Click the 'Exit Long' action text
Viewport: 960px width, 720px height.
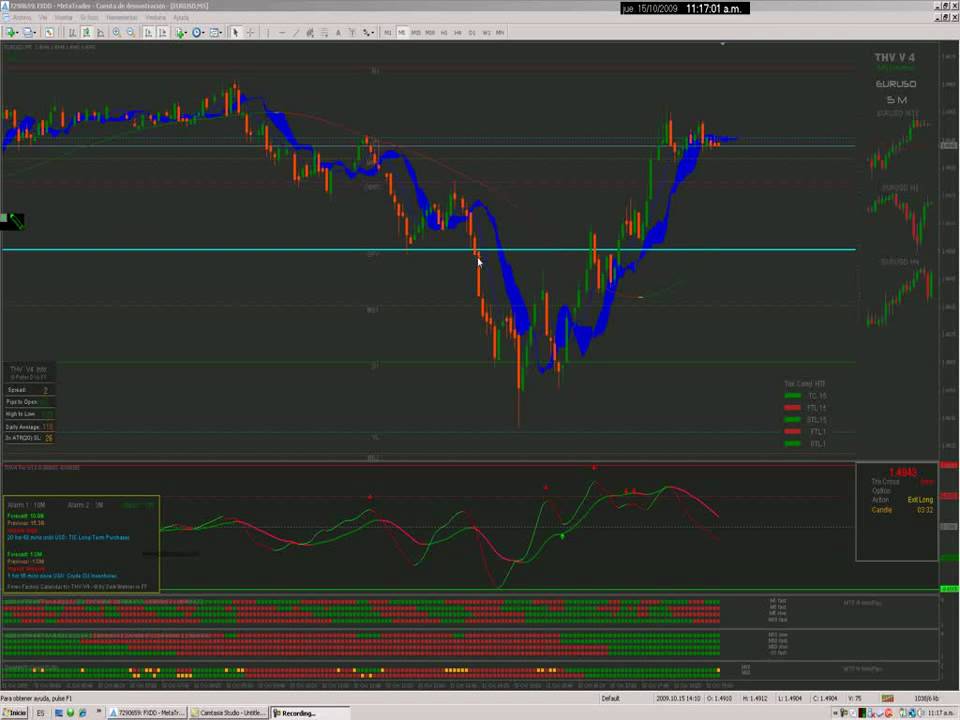coord(920,500)
